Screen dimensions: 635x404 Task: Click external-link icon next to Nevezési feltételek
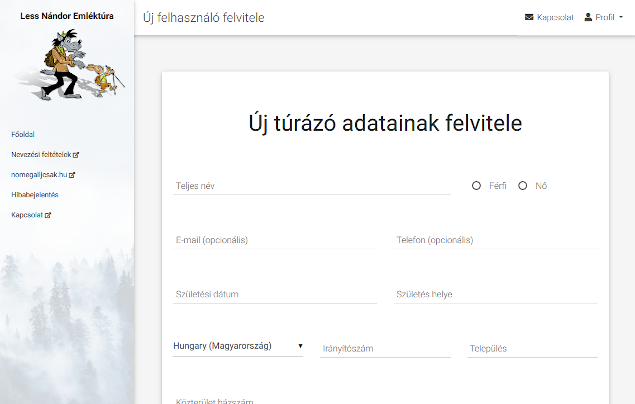pyautogui.click(x=76, y=155)
